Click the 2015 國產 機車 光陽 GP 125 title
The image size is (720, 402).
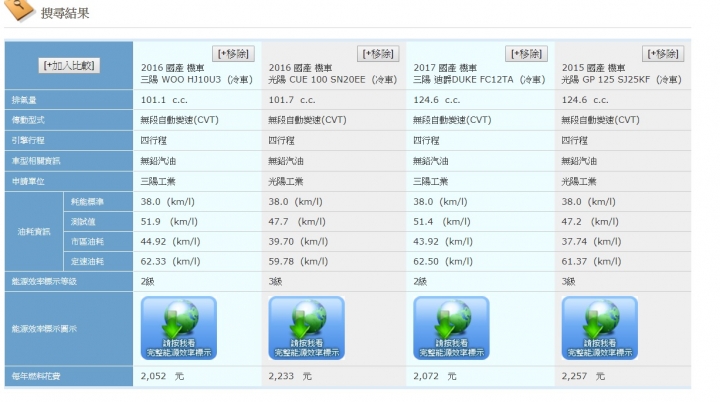[x=621, y=74]
